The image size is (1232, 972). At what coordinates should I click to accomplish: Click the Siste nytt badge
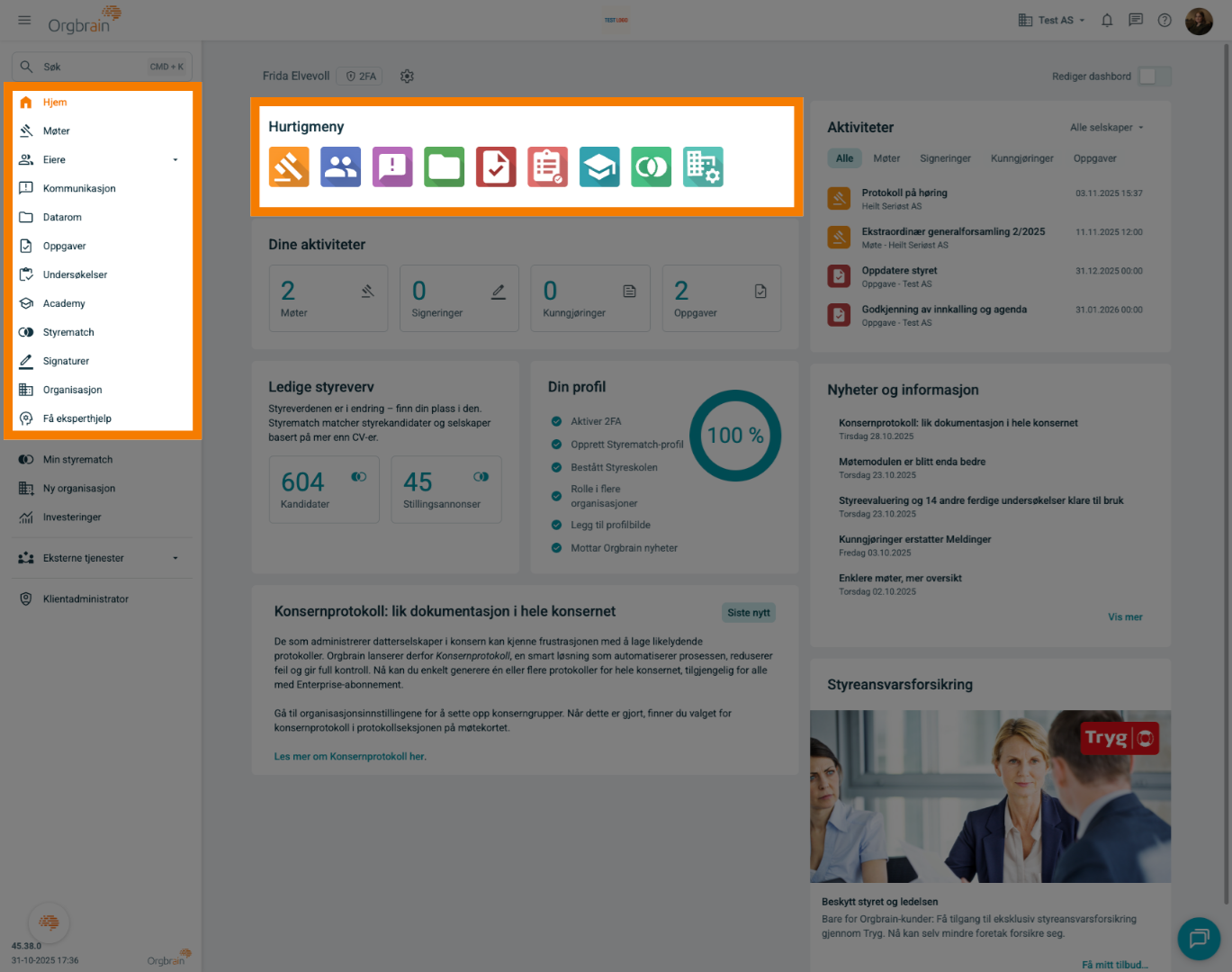749,613
